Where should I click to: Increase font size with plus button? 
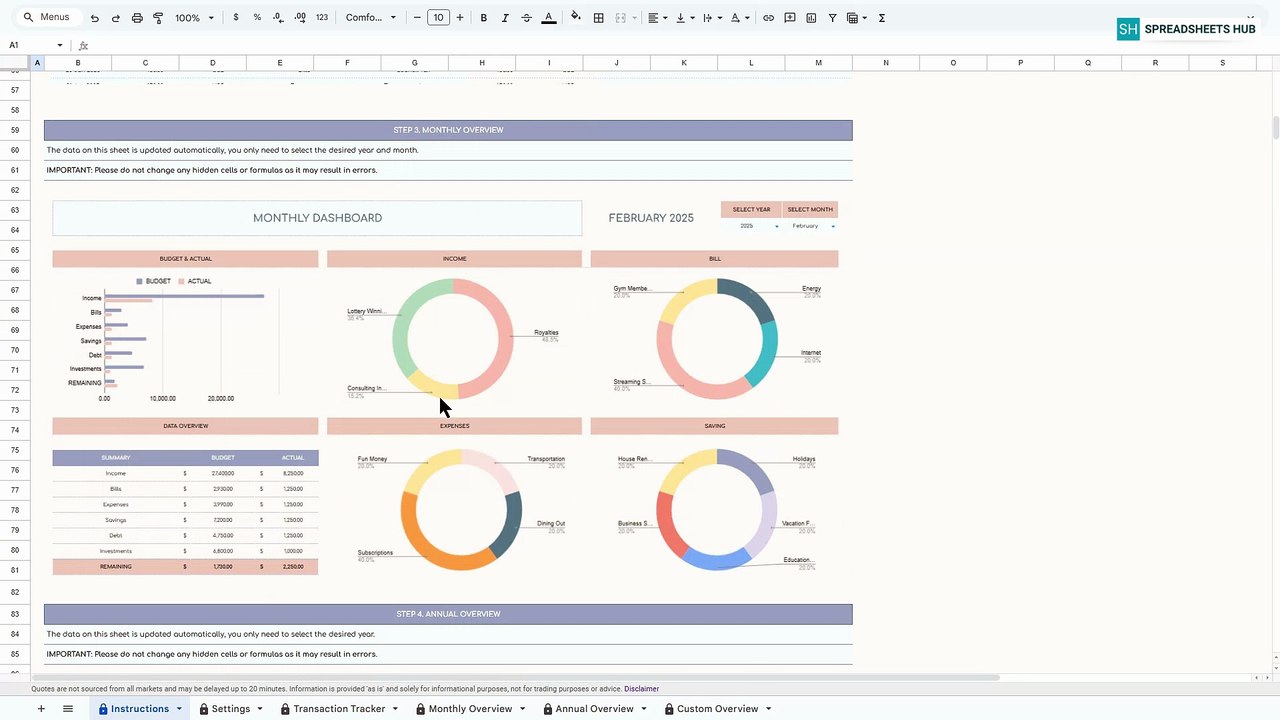click(460, 18)
